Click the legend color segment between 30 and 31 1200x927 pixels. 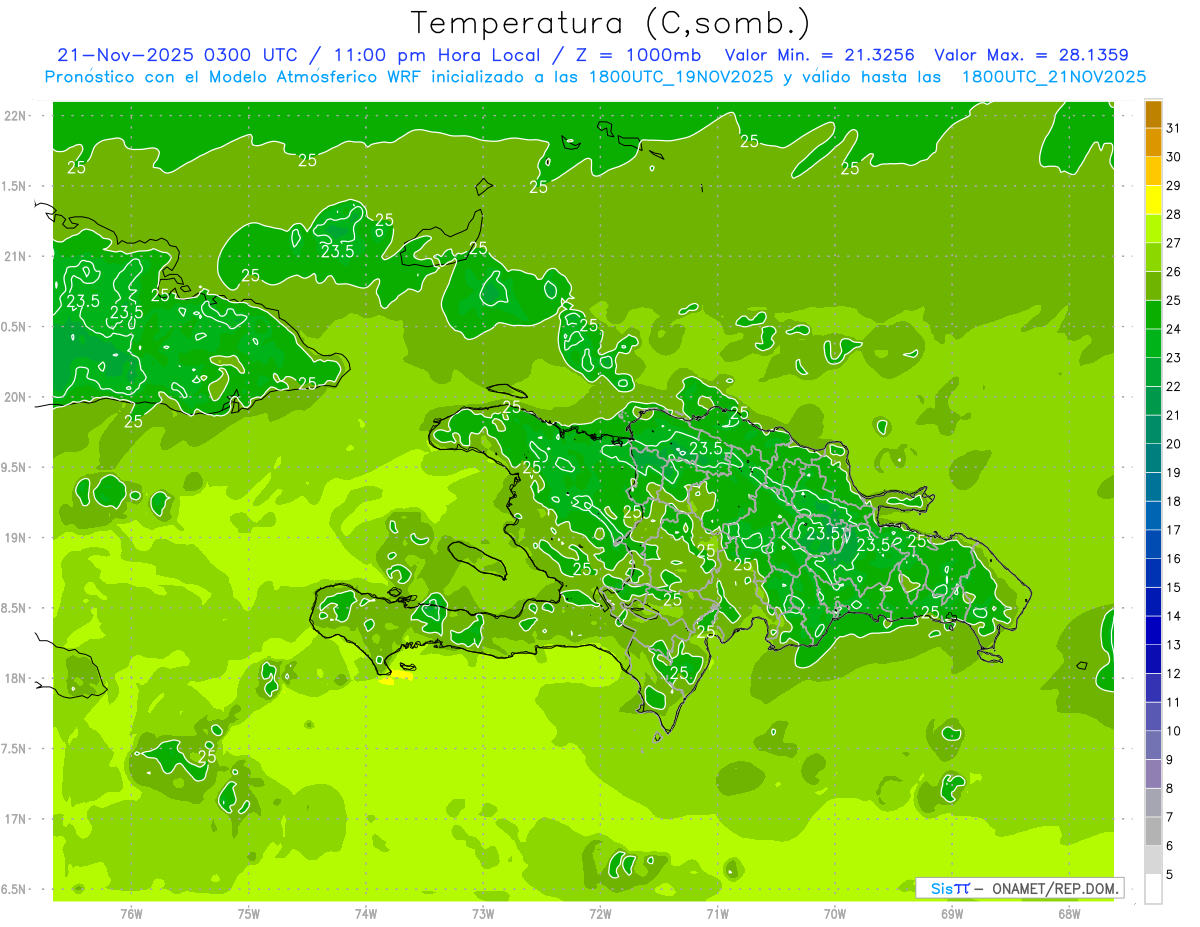pyautogui.click(x=1153, y=143)
